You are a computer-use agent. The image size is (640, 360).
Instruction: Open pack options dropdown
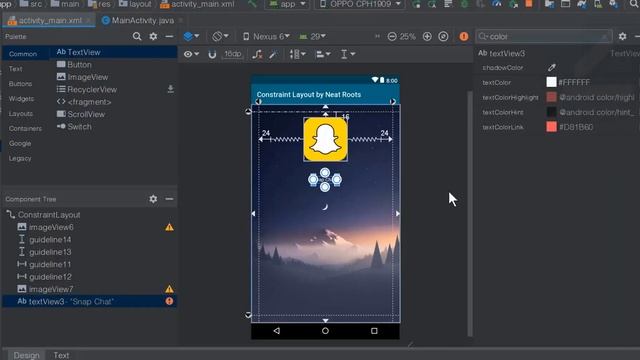[298, 54]
